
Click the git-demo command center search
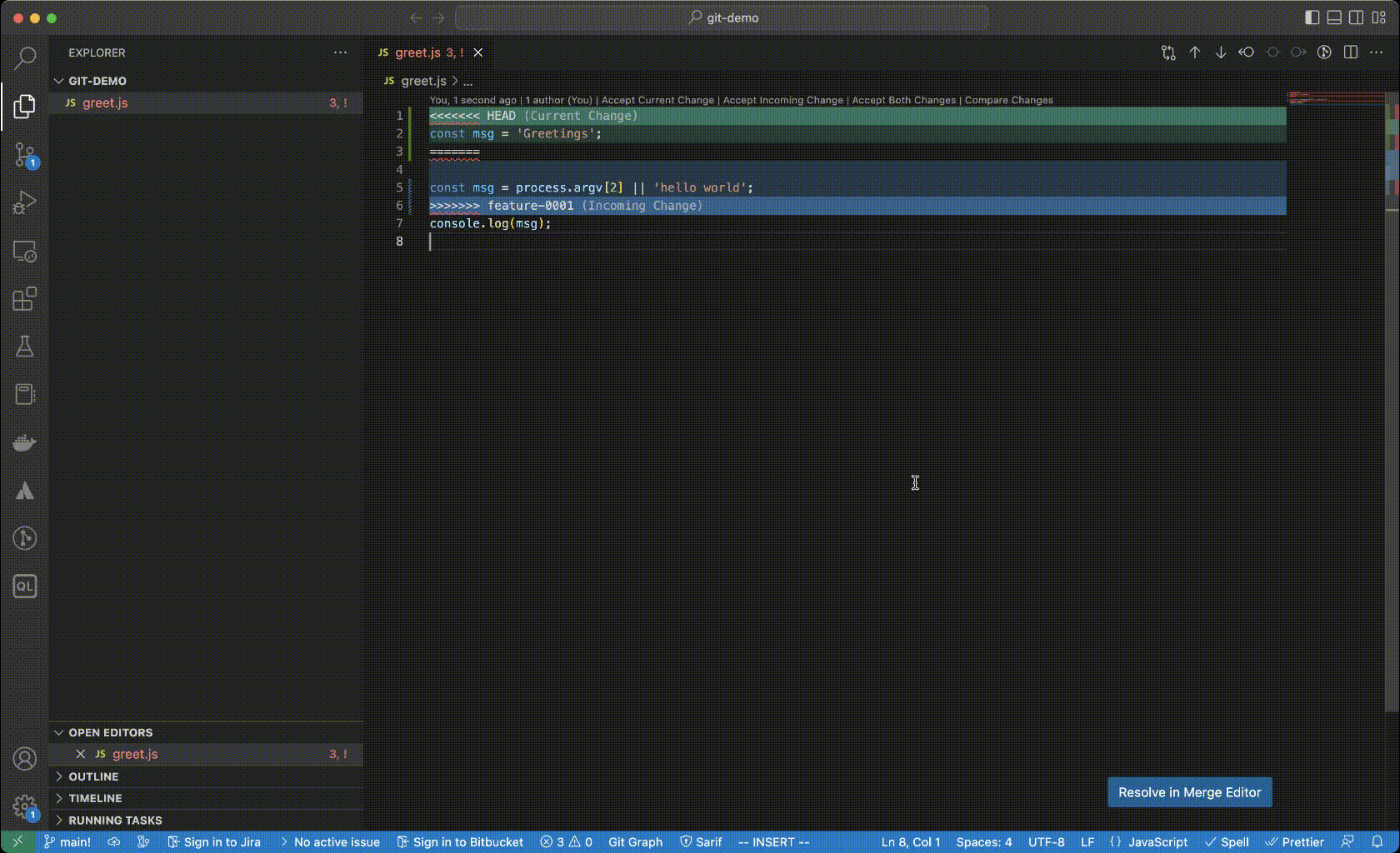pyautogui.click(x=722, y=17)
